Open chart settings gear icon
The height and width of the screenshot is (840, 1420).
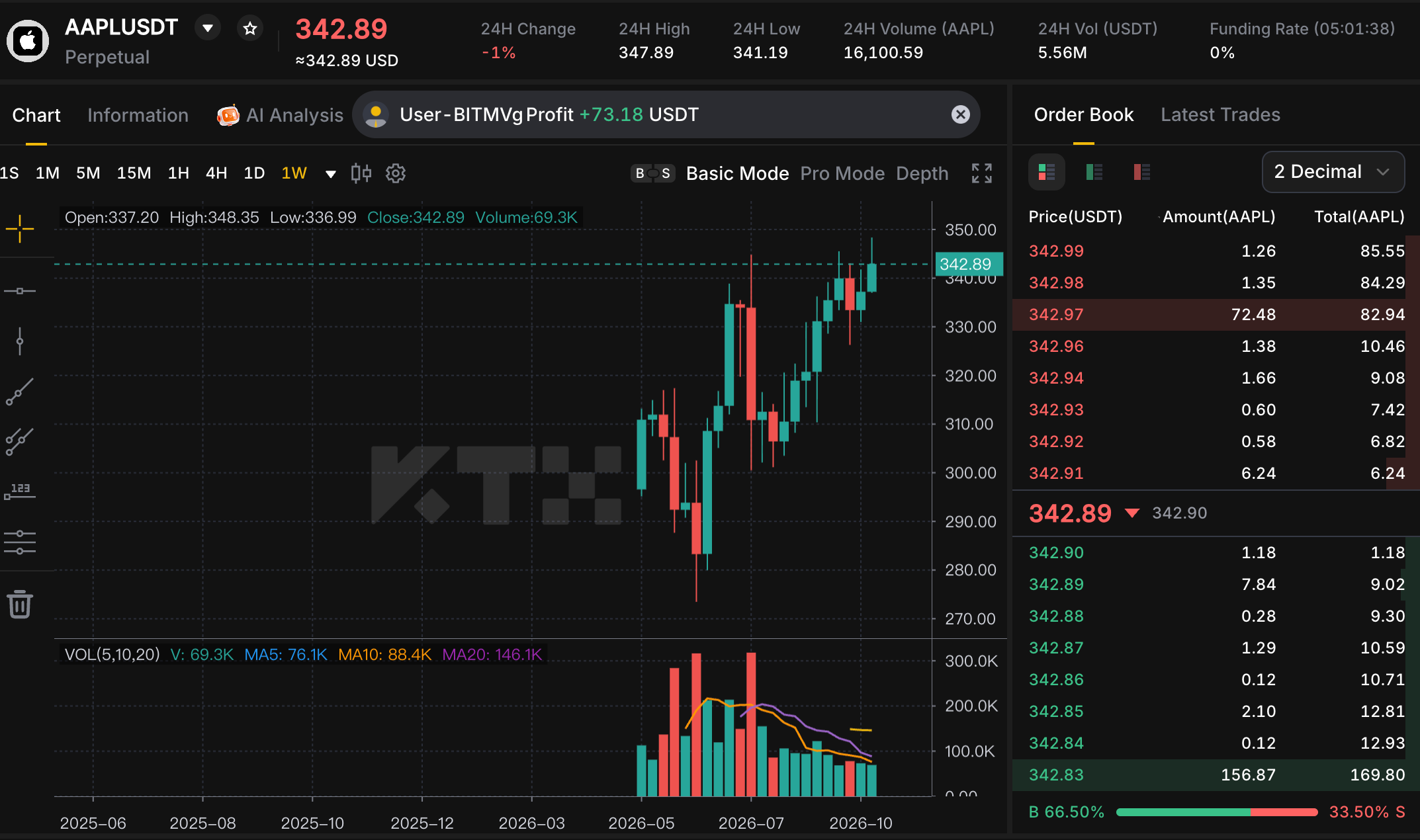pyautogui.click(x=396, y=173)
